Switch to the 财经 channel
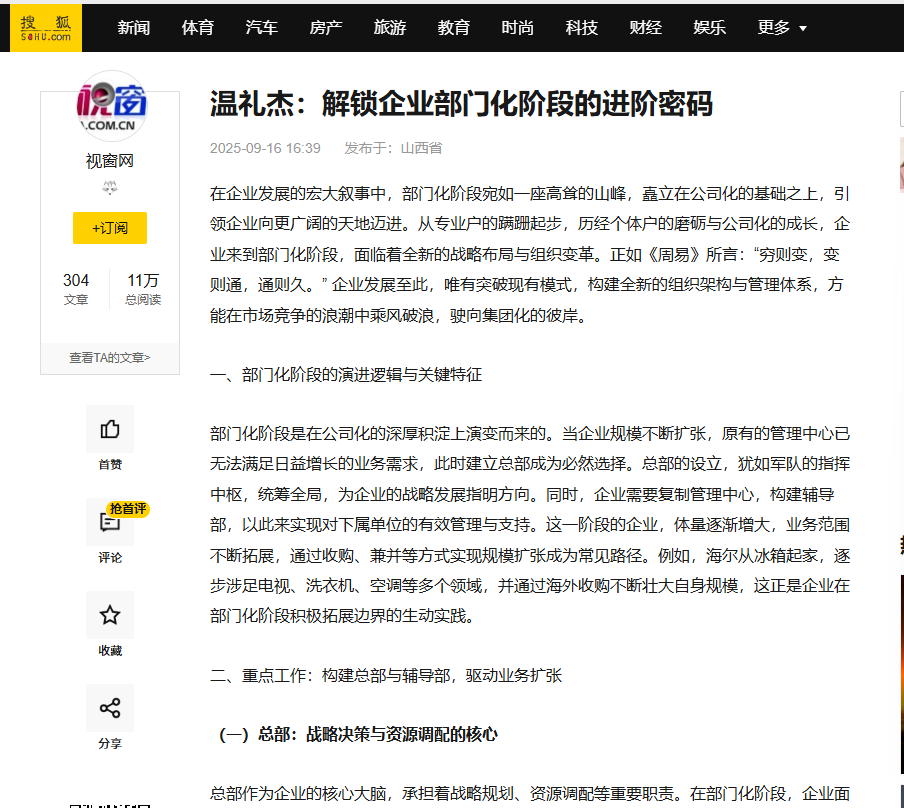The image size is (904, 808). click(x=645, y=27)
